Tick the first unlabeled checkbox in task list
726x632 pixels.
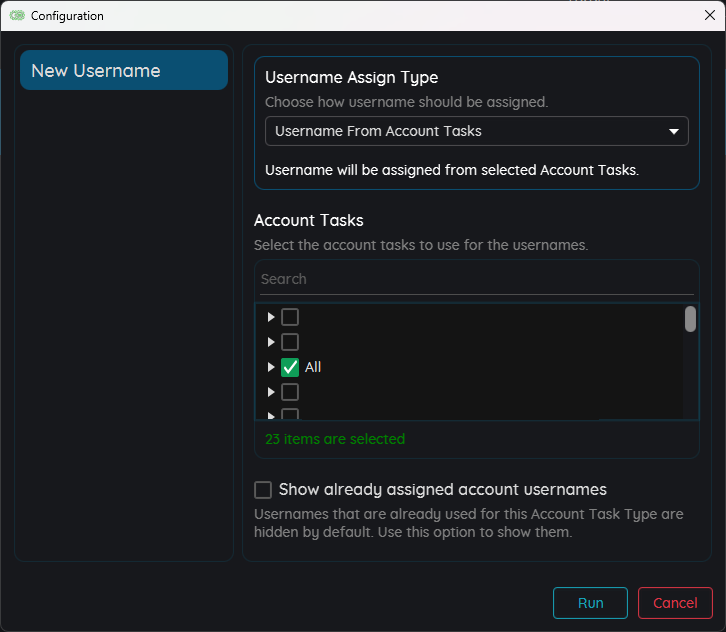click(x=290, y=317)
